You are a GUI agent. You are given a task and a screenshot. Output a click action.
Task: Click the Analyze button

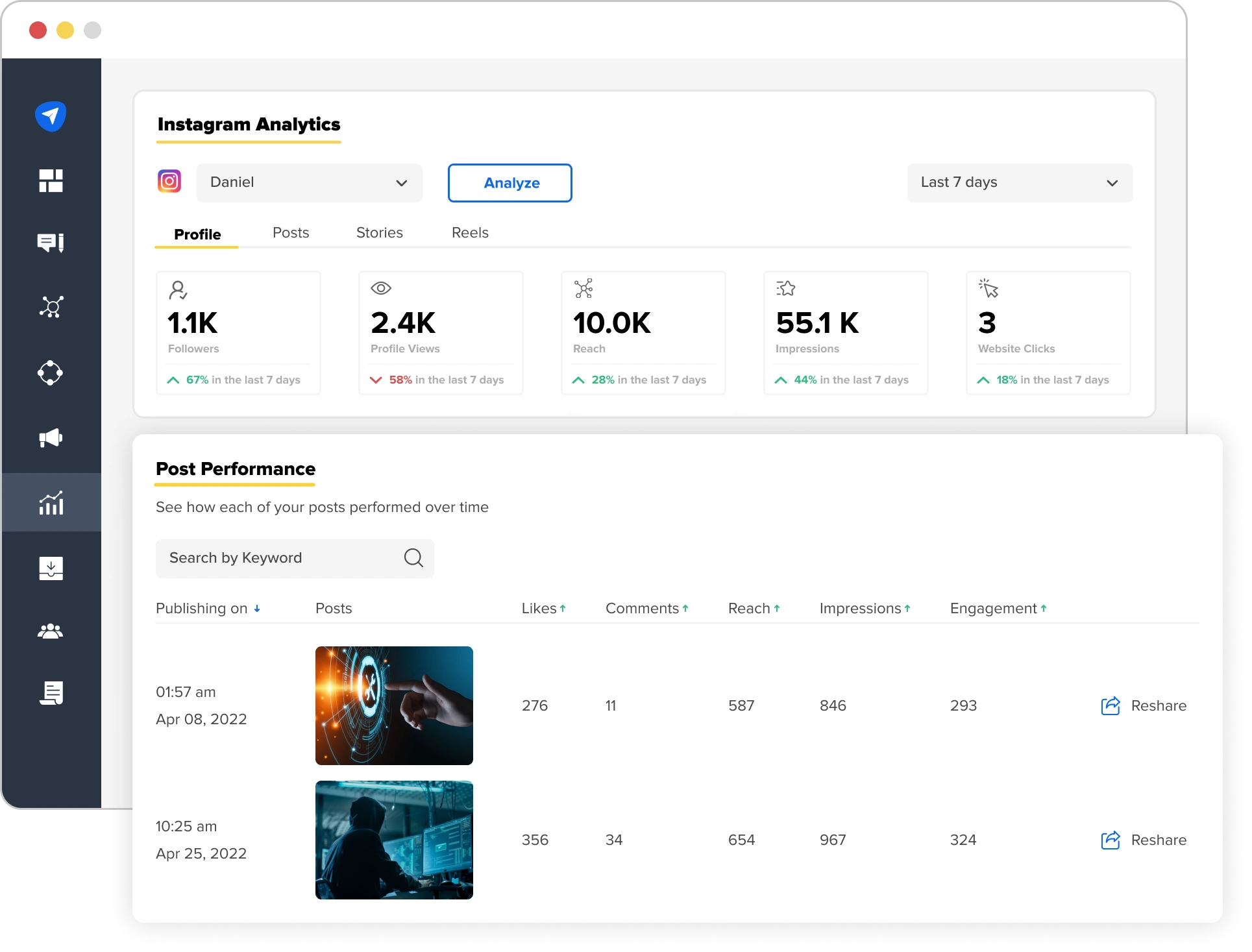510,183
